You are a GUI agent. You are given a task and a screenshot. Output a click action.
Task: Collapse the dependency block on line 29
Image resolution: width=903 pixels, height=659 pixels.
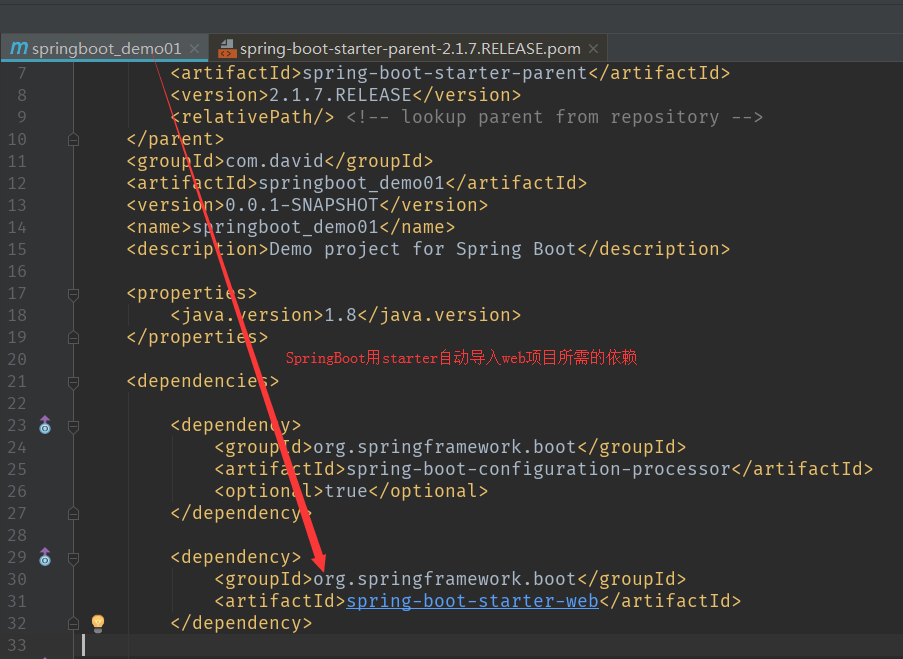(x=73, y=558)
